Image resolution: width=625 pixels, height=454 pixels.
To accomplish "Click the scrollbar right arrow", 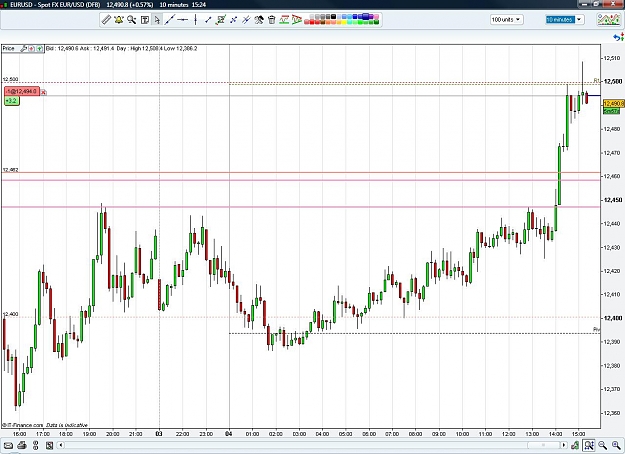I will coord(564,445).
